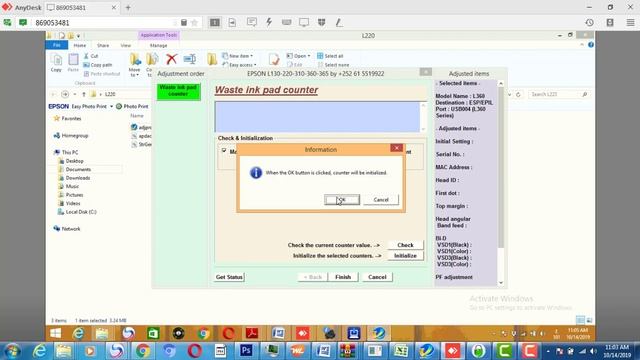
Task: Click the Photo Print button
Action: pos(132,107)
